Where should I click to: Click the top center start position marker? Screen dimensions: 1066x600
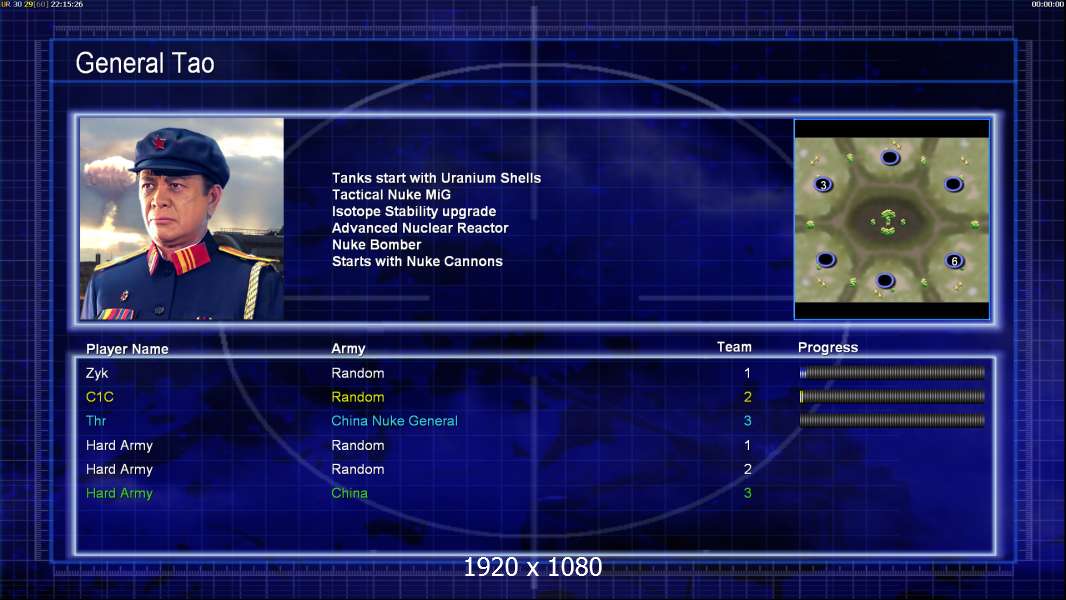tap(890, 158)
